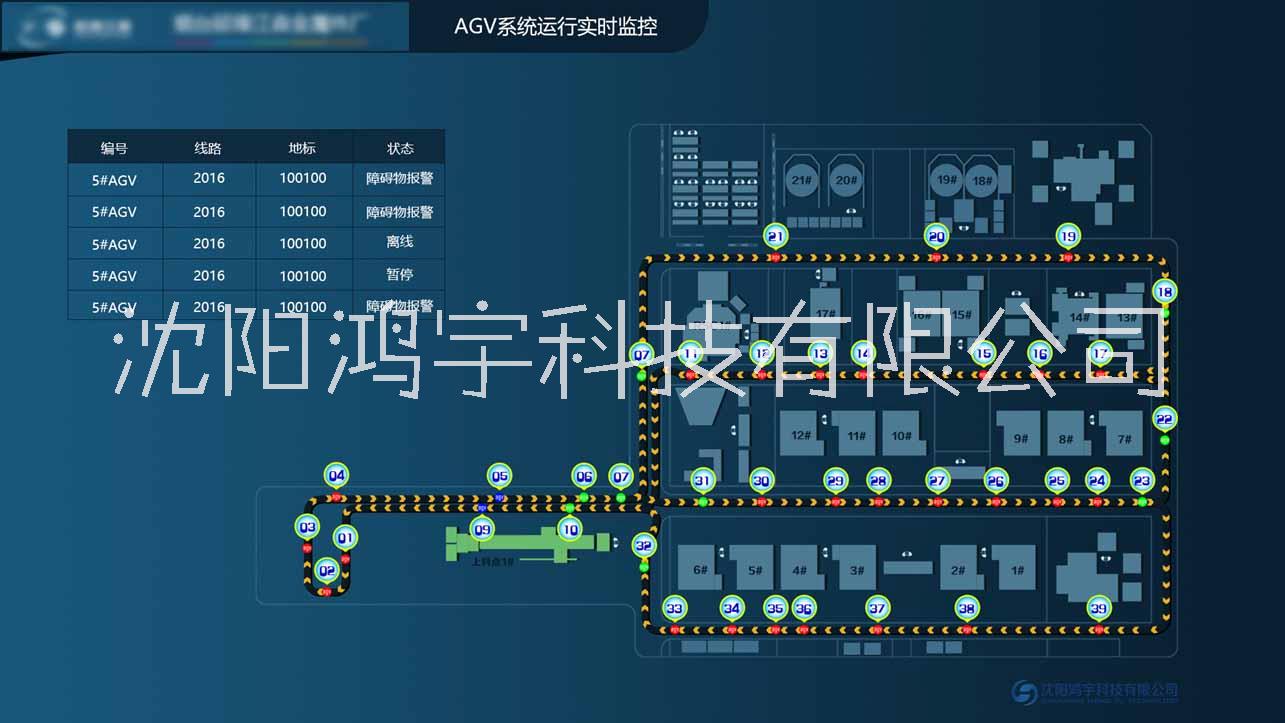
Task: Open station marker 28
Action: [878, 480]
